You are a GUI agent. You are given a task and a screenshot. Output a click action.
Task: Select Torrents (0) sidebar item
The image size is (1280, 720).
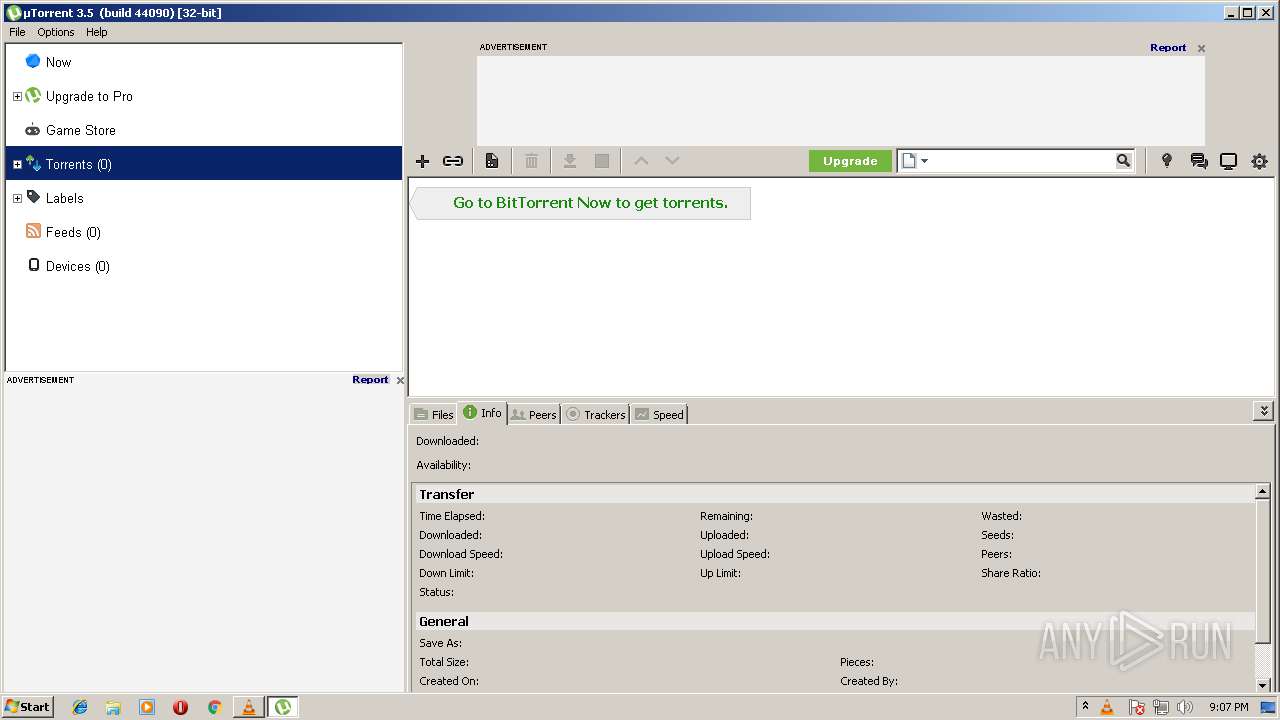[x=204, y=164]
